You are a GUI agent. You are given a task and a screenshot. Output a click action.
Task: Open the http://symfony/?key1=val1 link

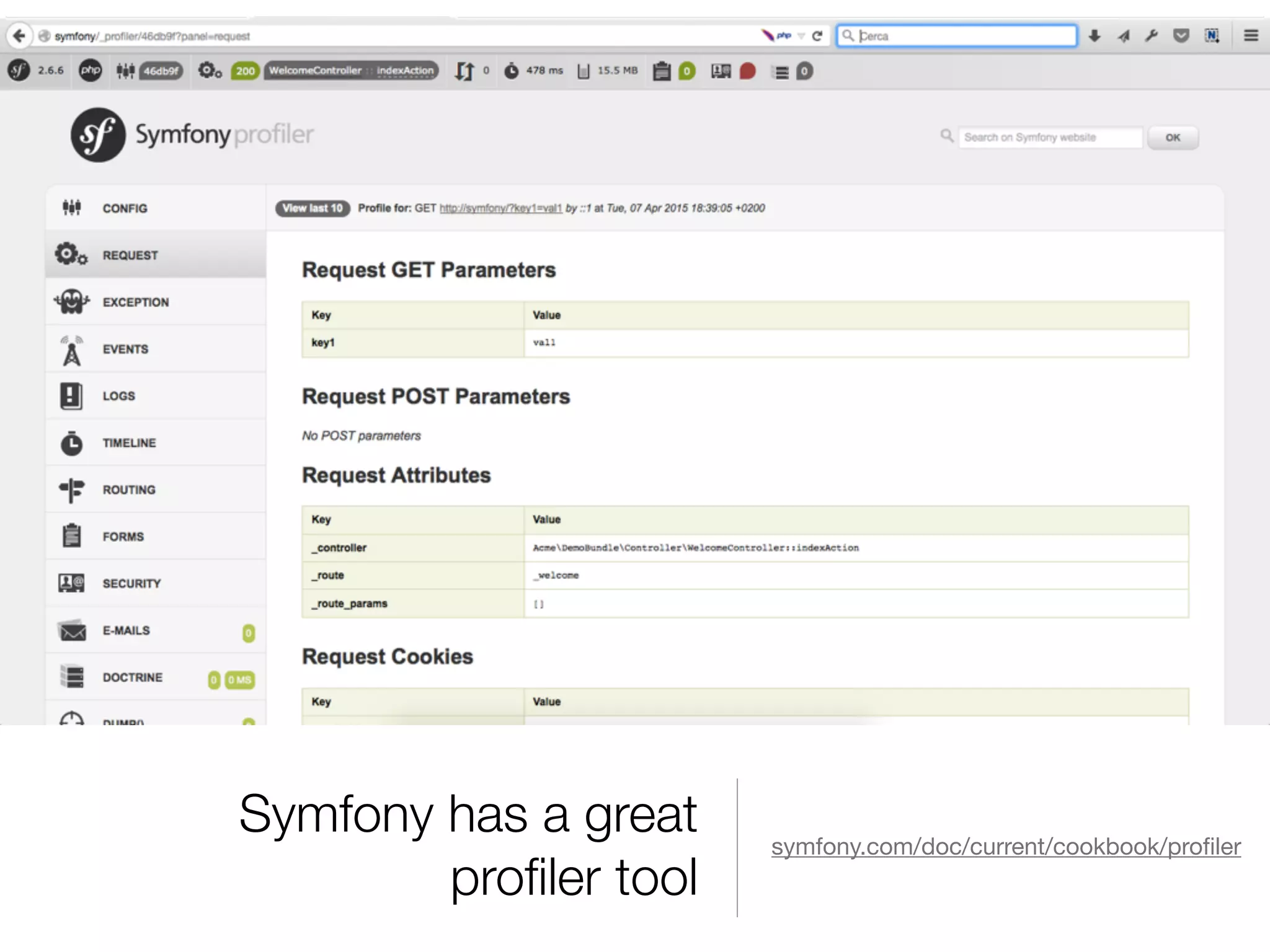500,209
